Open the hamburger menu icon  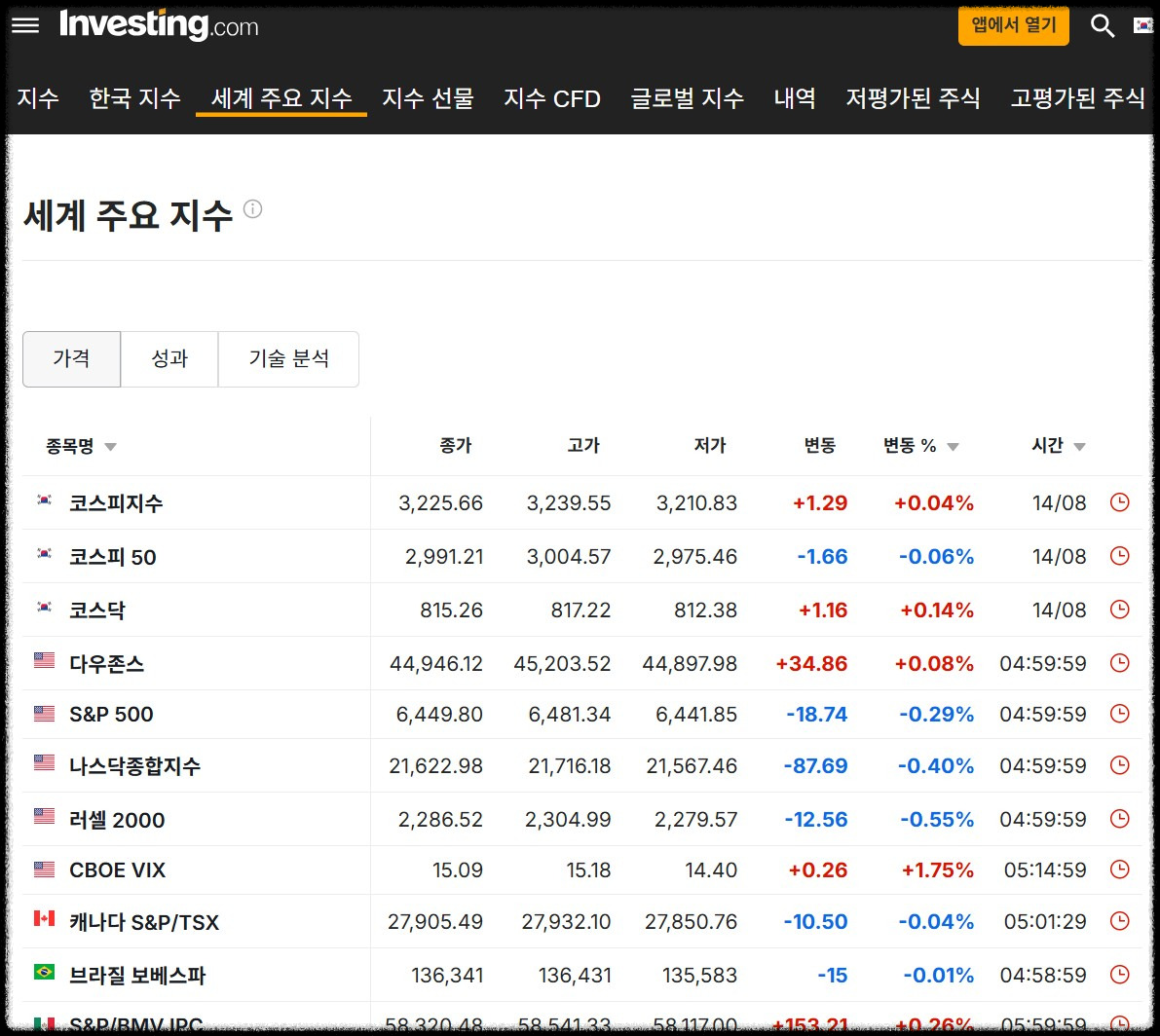(25, 26)
